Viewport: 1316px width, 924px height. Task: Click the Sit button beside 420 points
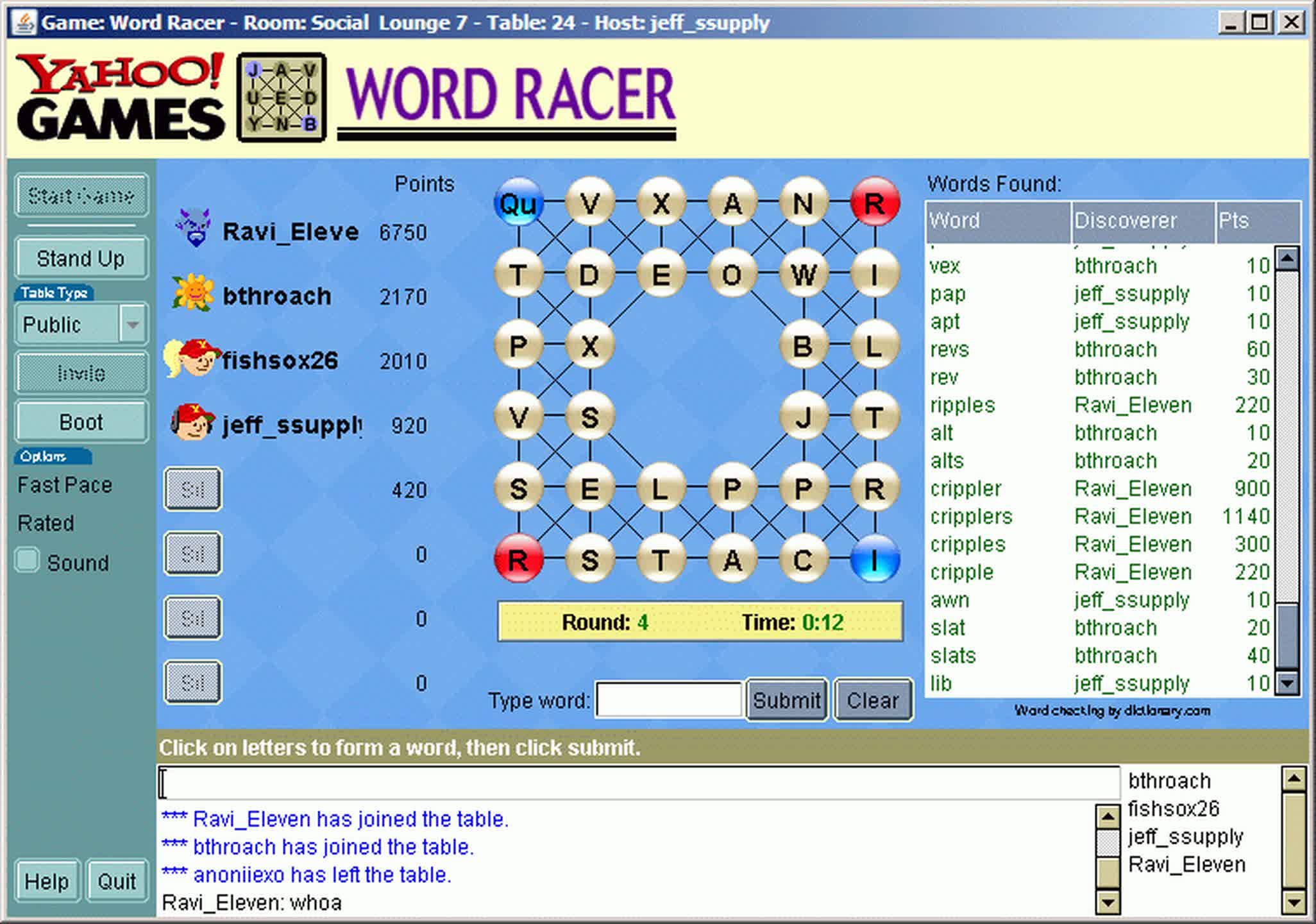tap(192, 490)
